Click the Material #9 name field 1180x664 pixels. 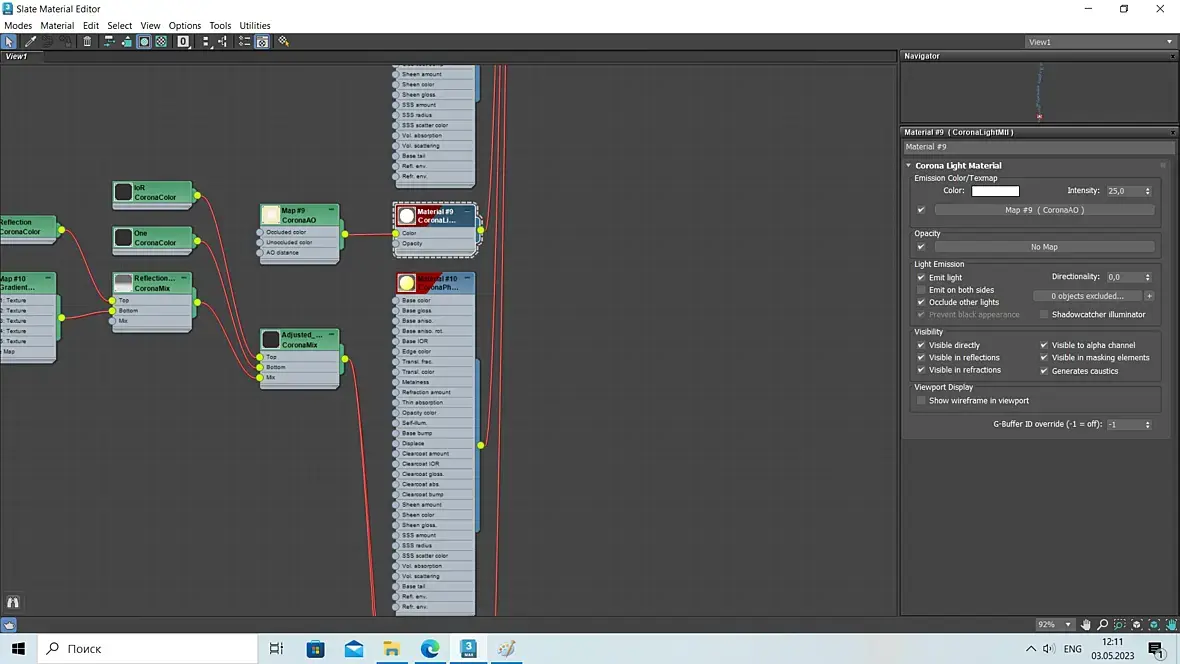[x=1038, y=147]
